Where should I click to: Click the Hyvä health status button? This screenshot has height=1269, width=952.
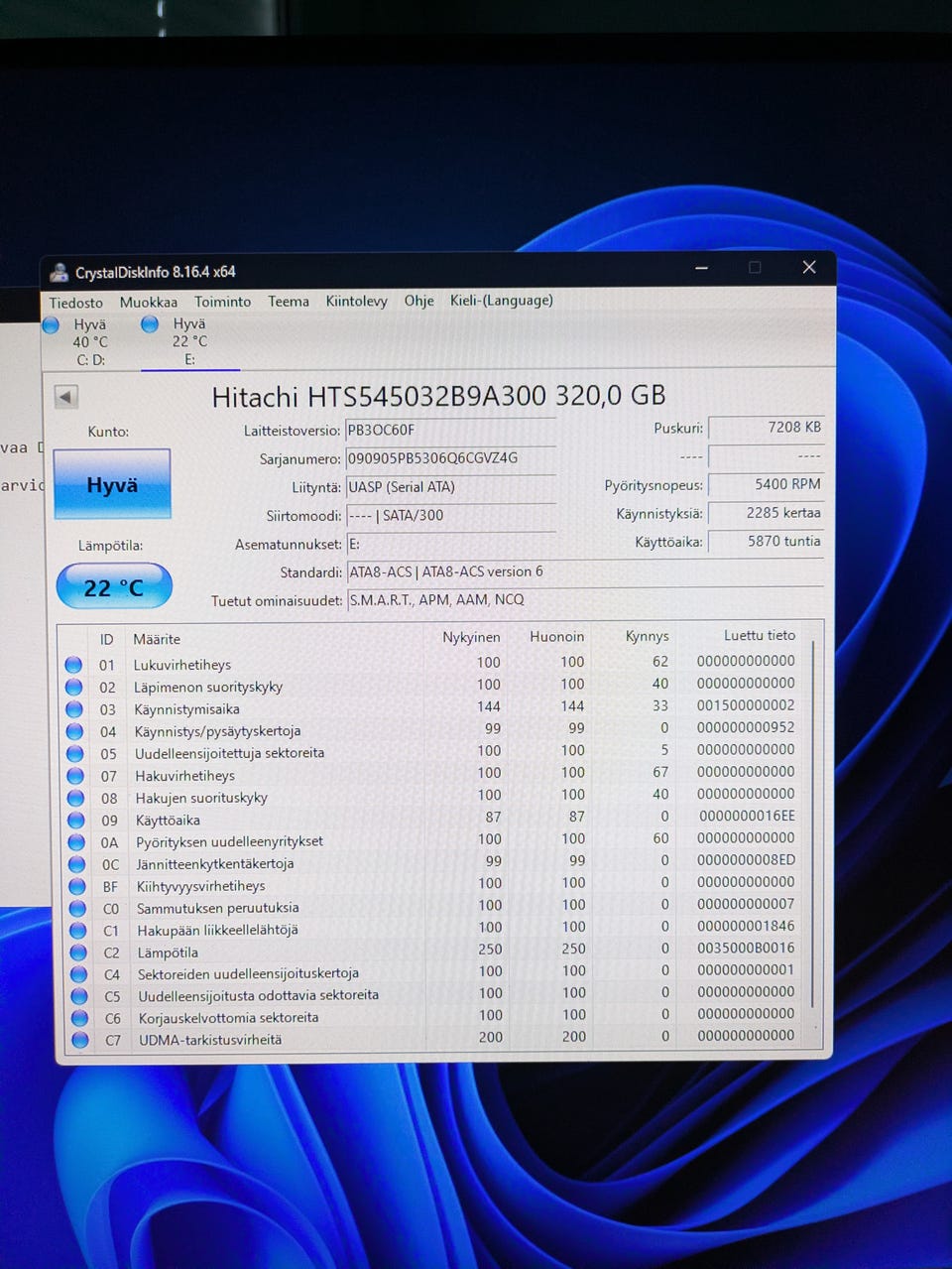pyautogui.click(x=112, y=484)
